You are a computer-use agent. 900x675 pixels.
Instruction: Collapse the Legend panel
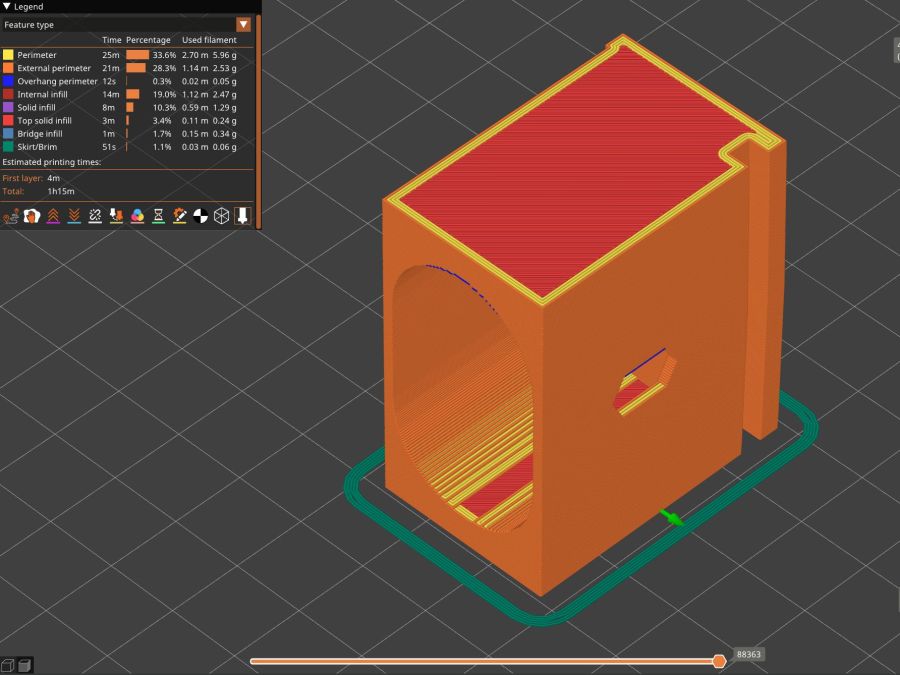8,5
